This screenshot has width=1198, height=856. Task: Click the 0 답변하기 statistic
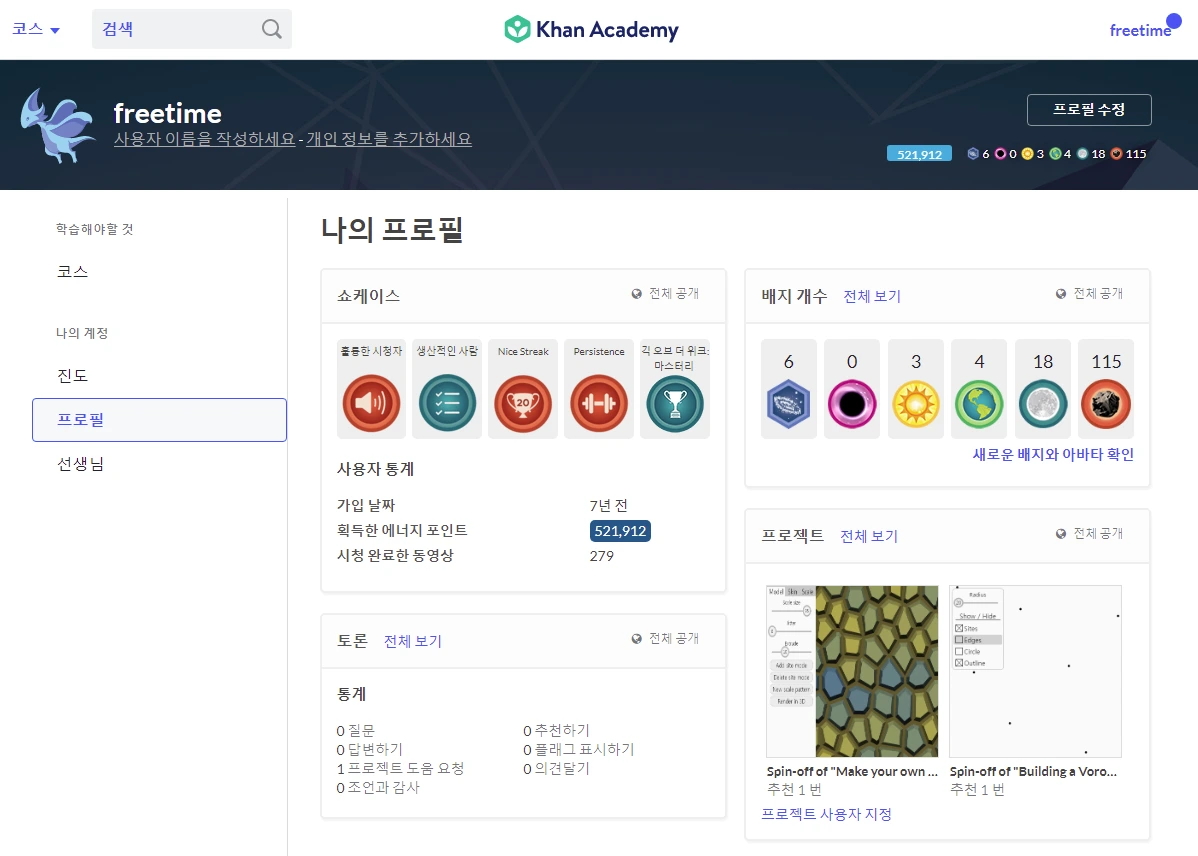tap(370, 750)
